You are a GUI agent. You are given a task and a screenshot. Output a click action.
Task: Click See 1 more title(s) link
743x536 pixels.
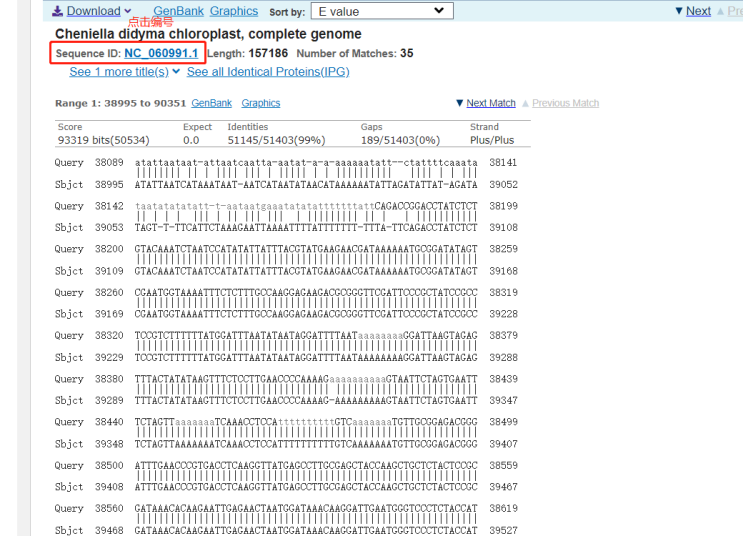[119, 72]
